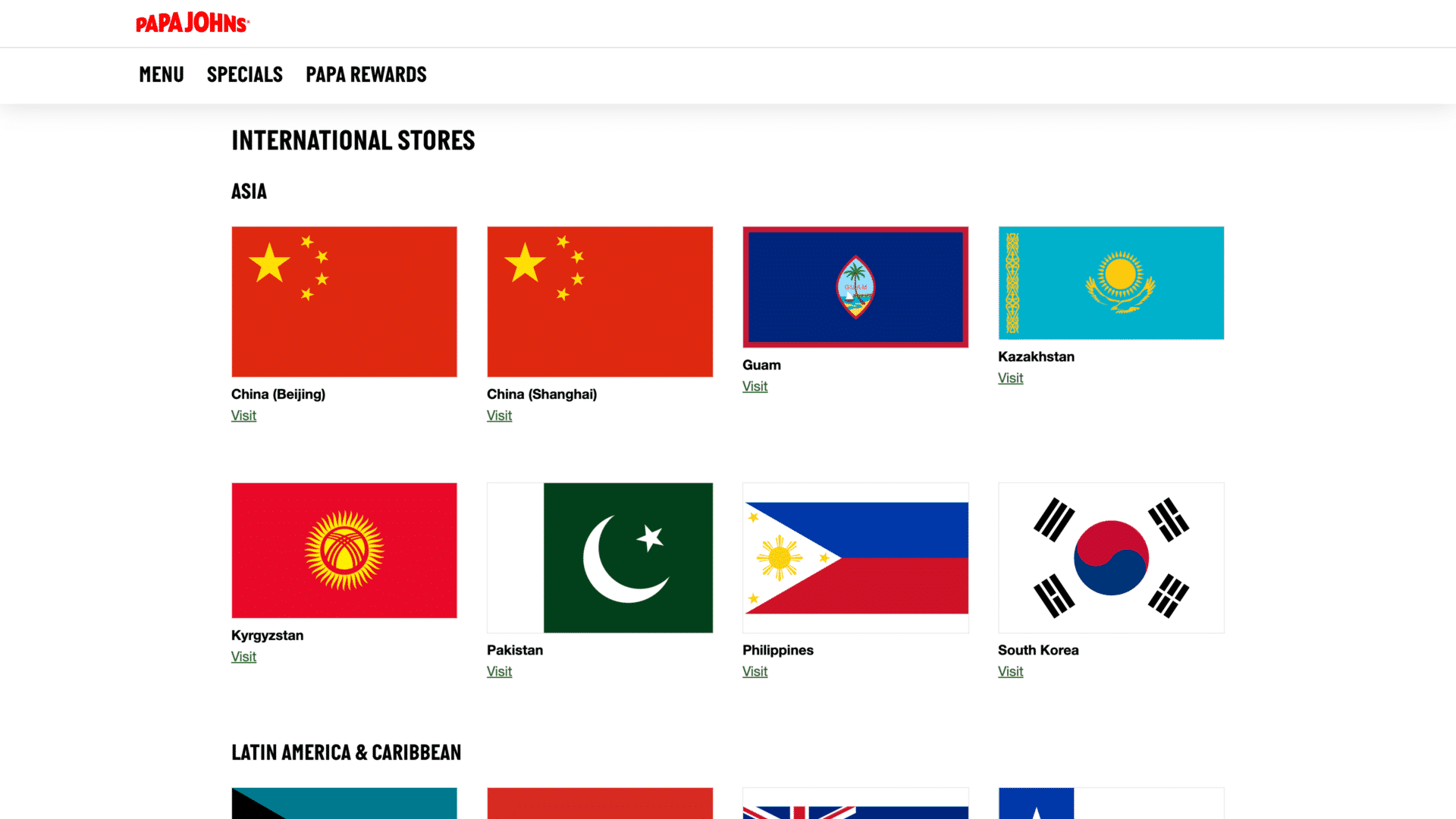Click the Pakistan flag image
This screenshot has height=819, width=1456.
pos(600,557)
